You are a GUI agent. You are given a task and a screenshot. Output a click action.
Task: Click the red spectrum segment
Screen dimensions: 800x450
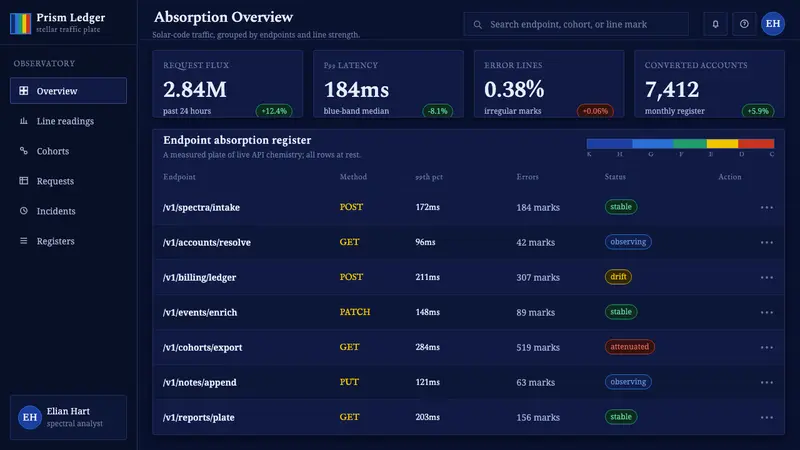point(756,144)
